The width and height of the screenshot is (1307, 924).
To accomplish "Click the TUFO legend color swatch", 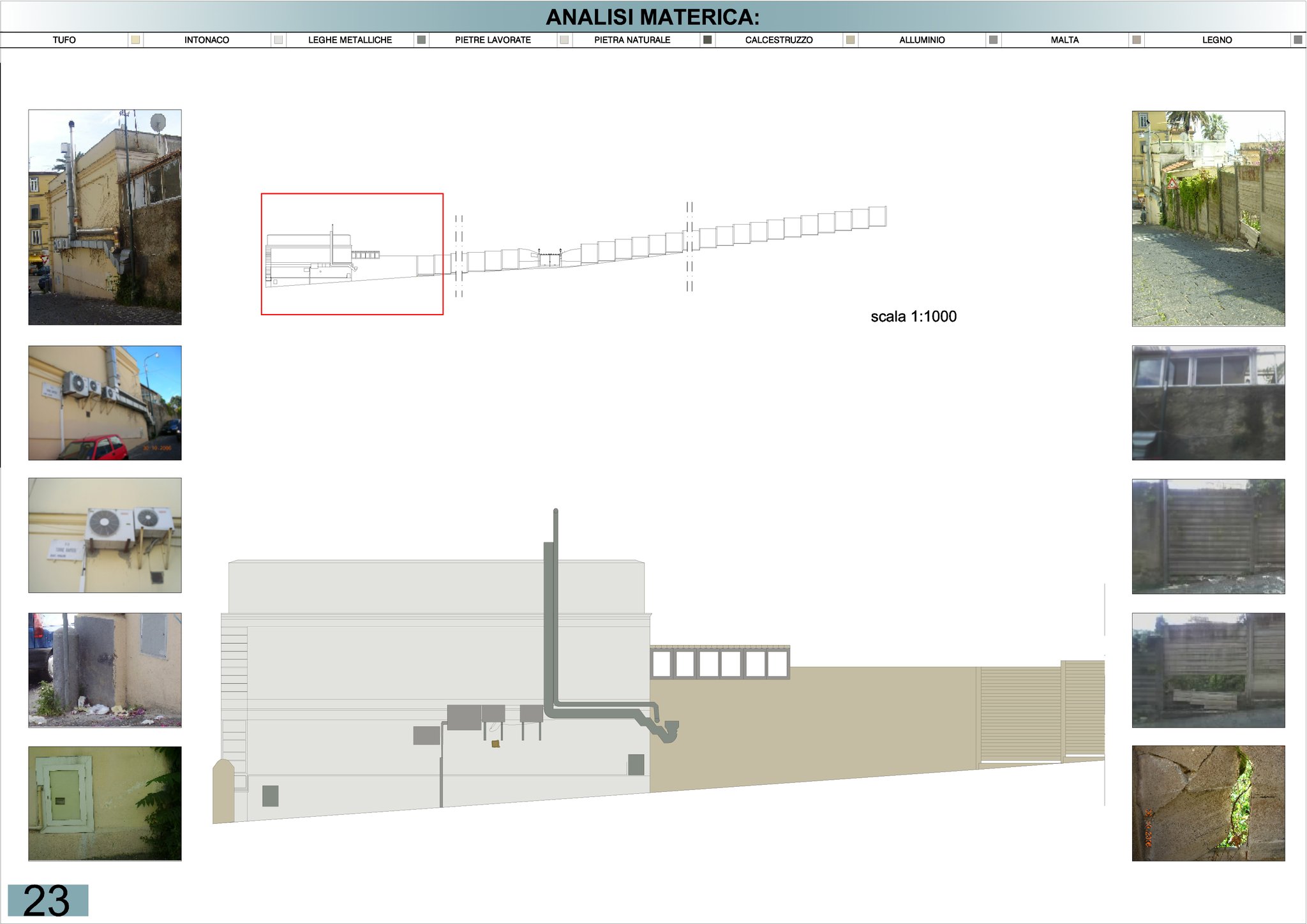I will coord(135,40).
